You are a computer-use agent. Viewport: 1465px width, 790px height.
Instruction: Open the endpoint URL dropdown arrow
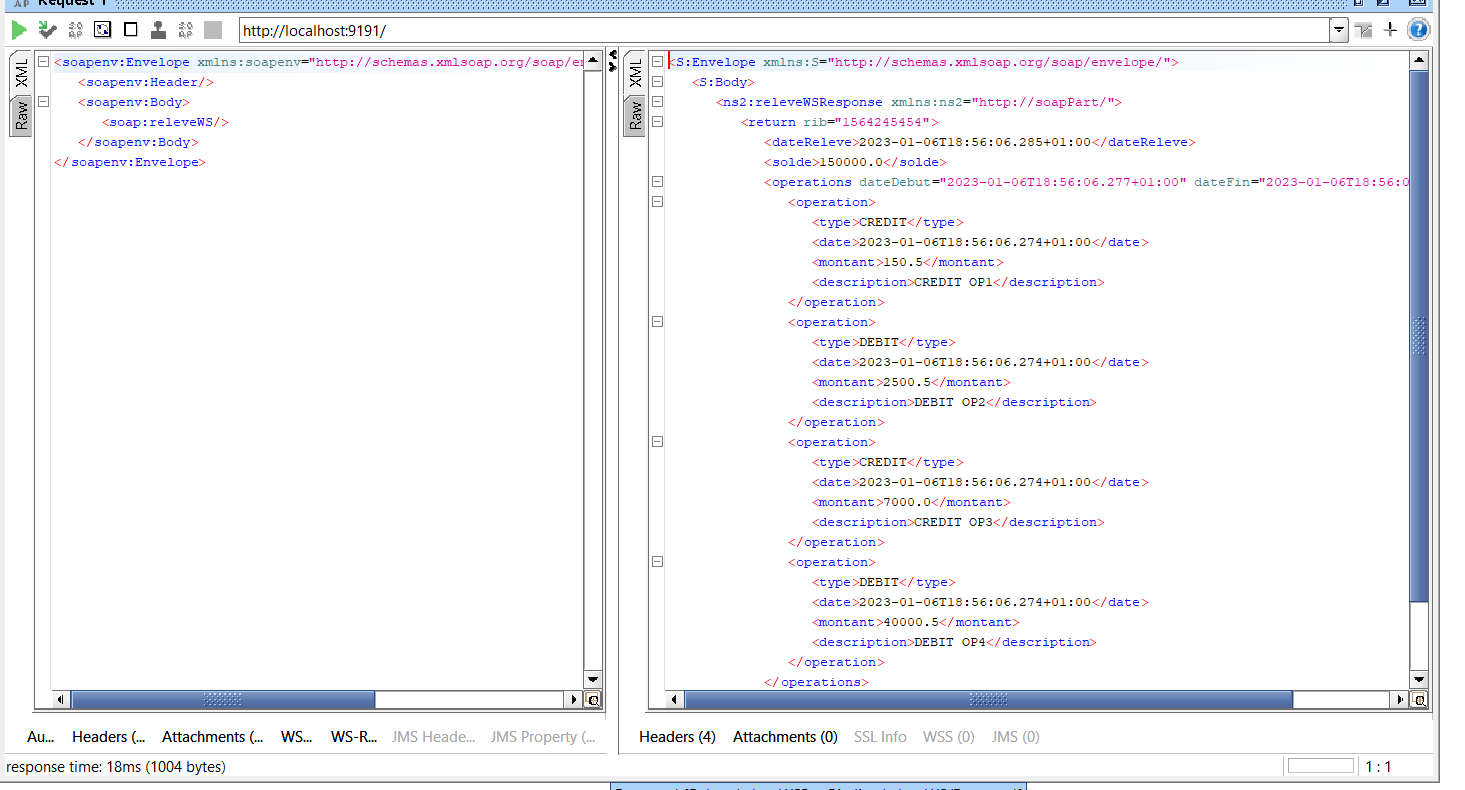coord(1339,31)
